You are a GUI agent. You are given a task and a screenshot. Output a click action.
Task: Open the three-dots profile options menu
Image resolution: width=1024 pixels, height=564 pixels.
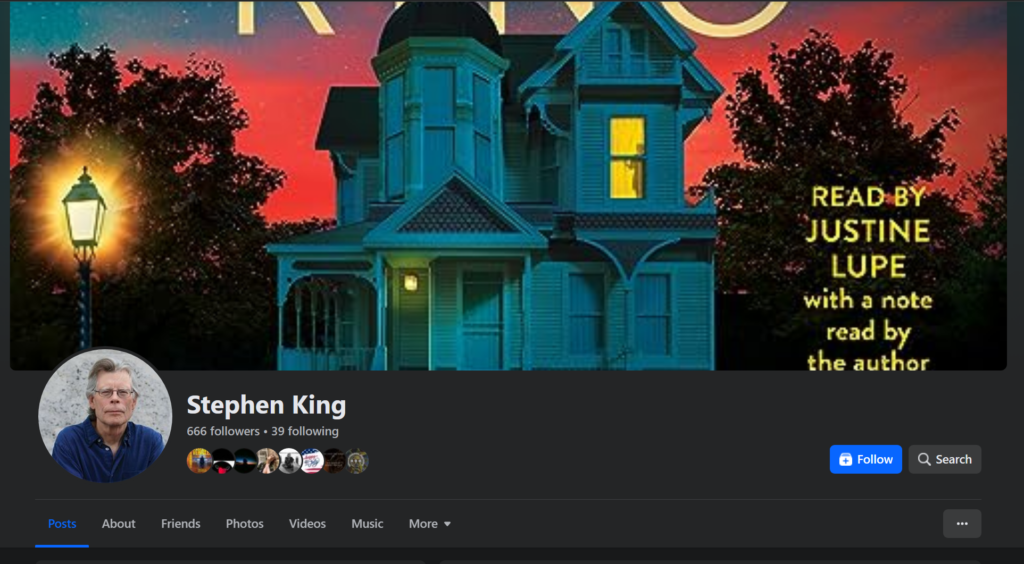962,524
